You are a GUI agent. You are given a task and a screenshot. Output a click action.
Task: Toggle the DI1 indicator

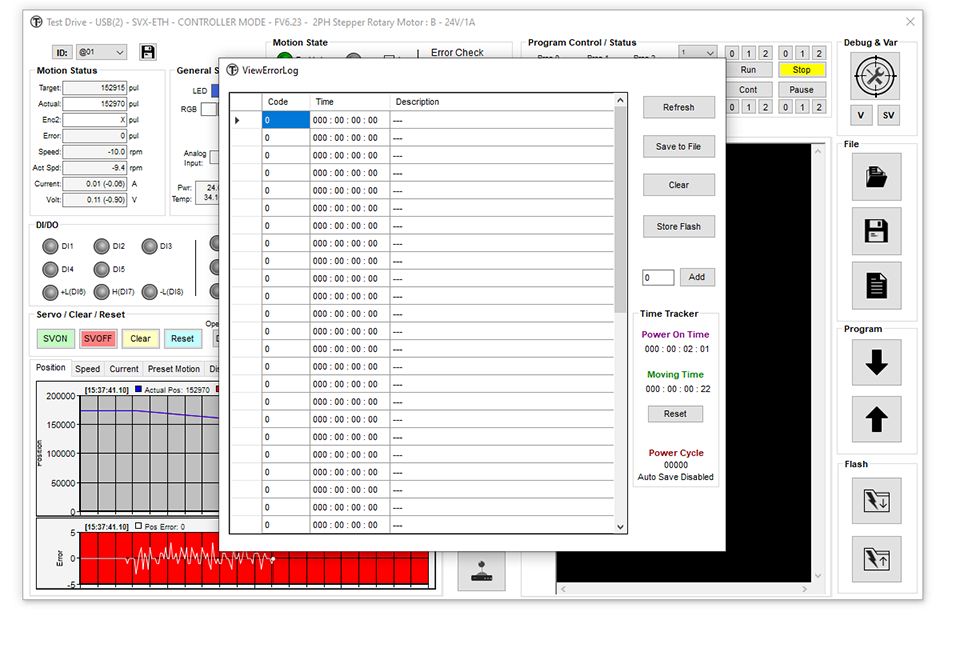[50, 246]
